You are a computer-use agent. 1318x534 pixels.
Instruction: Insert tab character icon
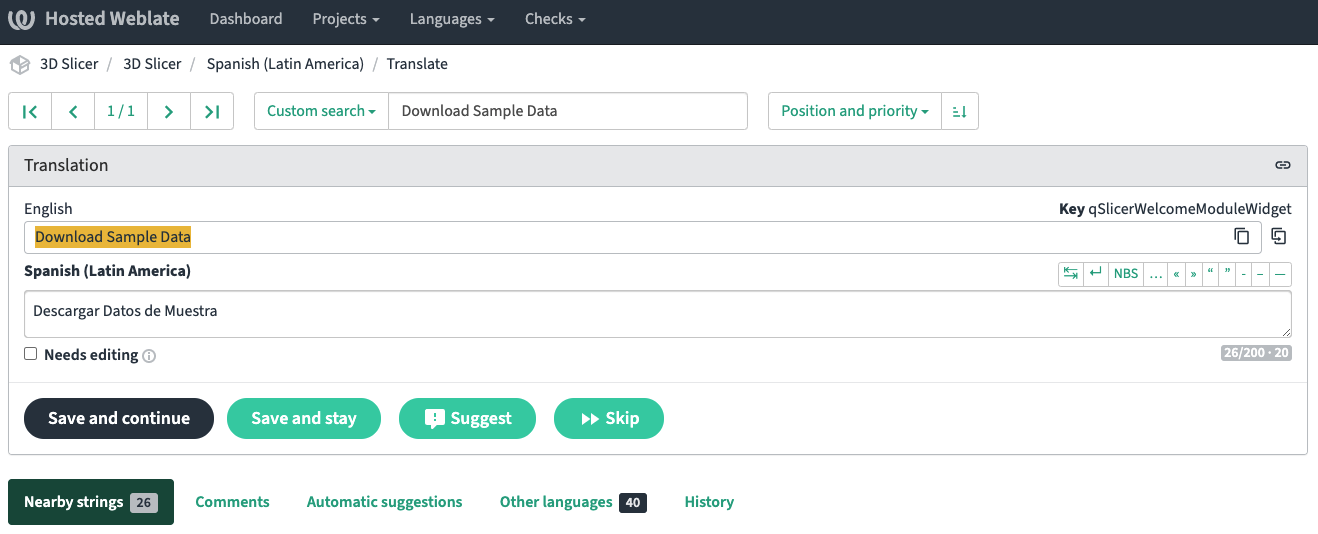[x=1071, y=273]
